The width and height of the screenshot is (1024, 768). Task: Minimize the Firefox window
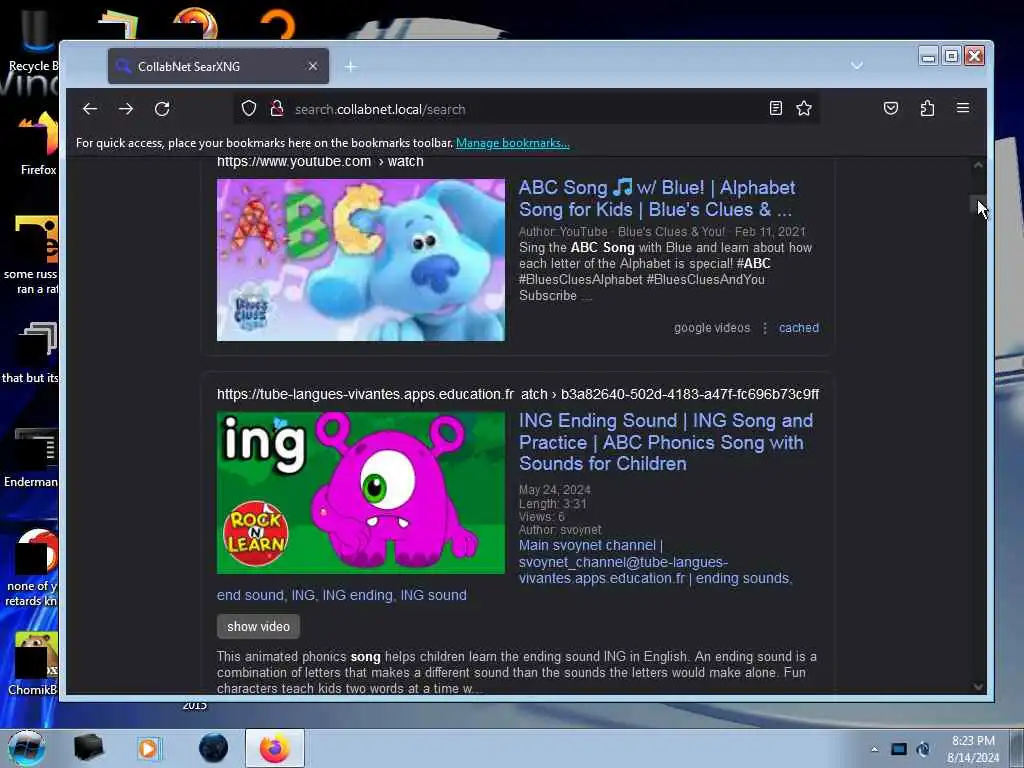pos(928,56)
